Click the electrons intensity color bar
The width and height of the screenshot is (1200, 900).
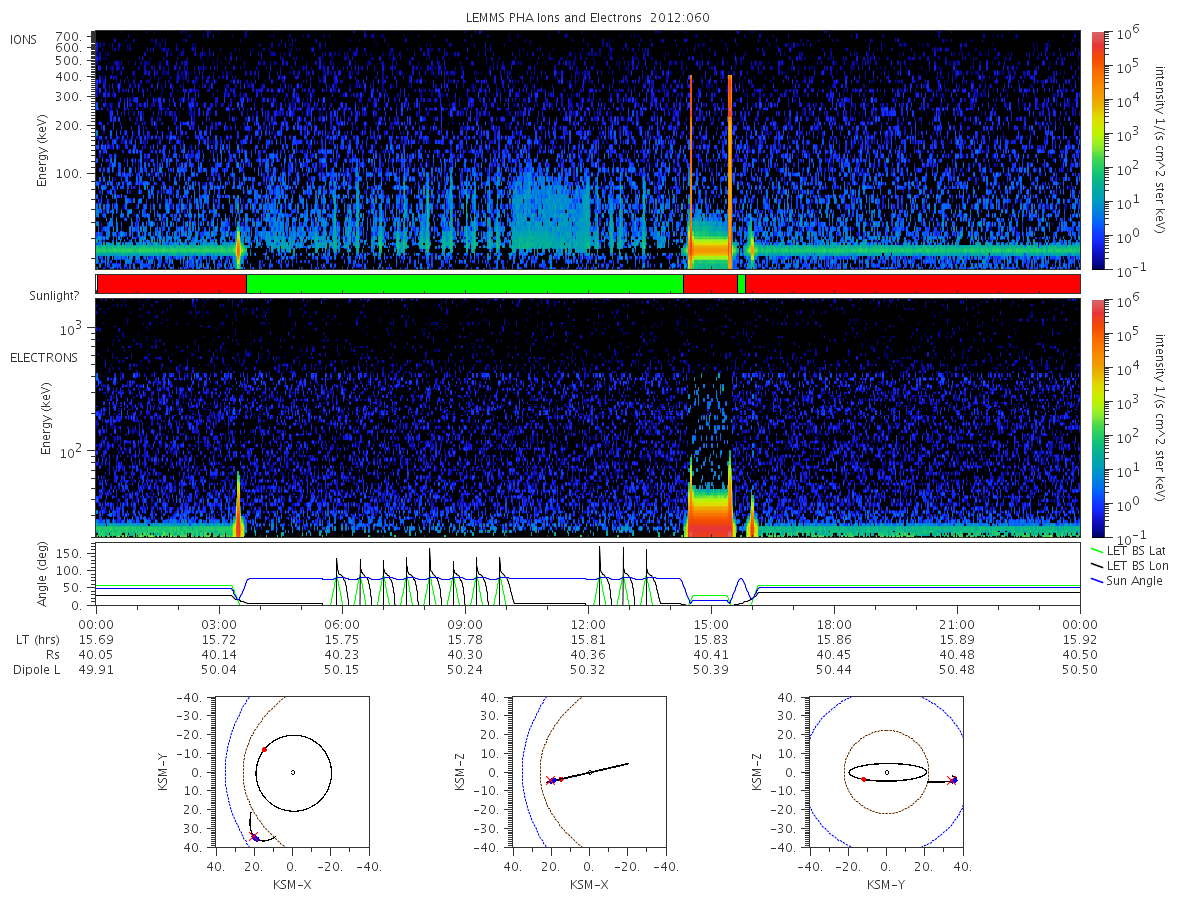click(1097, 418)
